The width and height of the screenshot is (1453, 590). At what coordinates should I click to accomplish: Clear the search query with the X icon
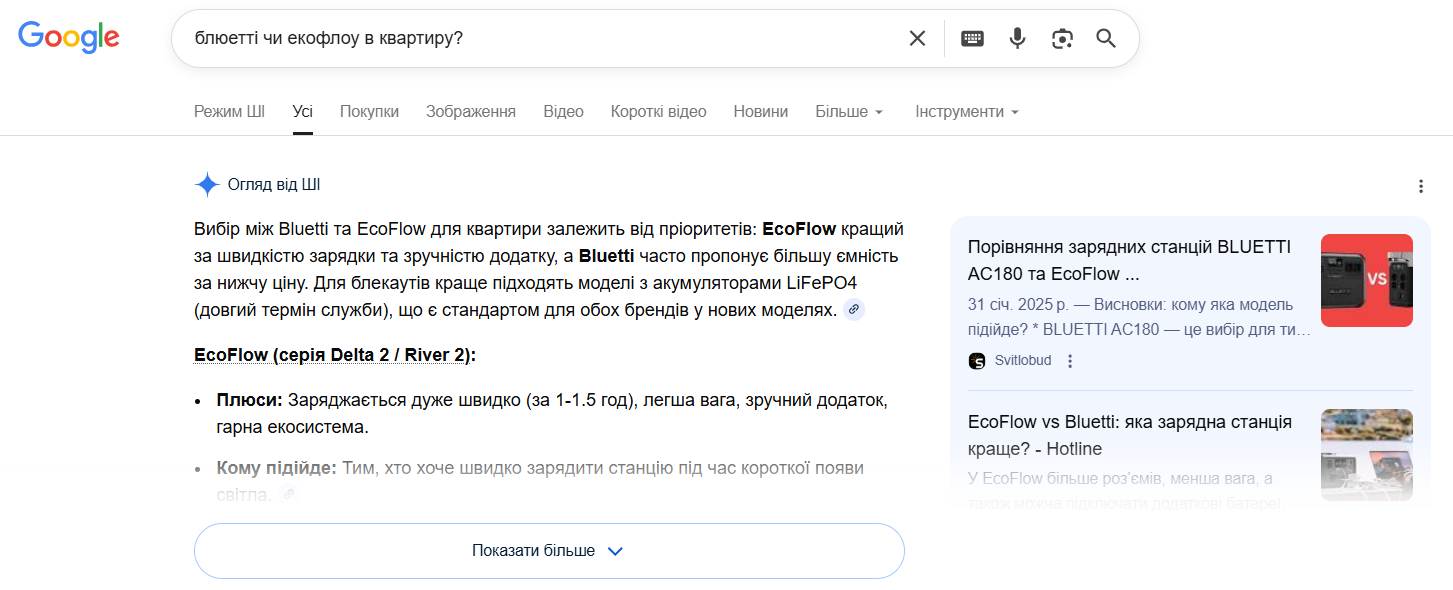917,37
